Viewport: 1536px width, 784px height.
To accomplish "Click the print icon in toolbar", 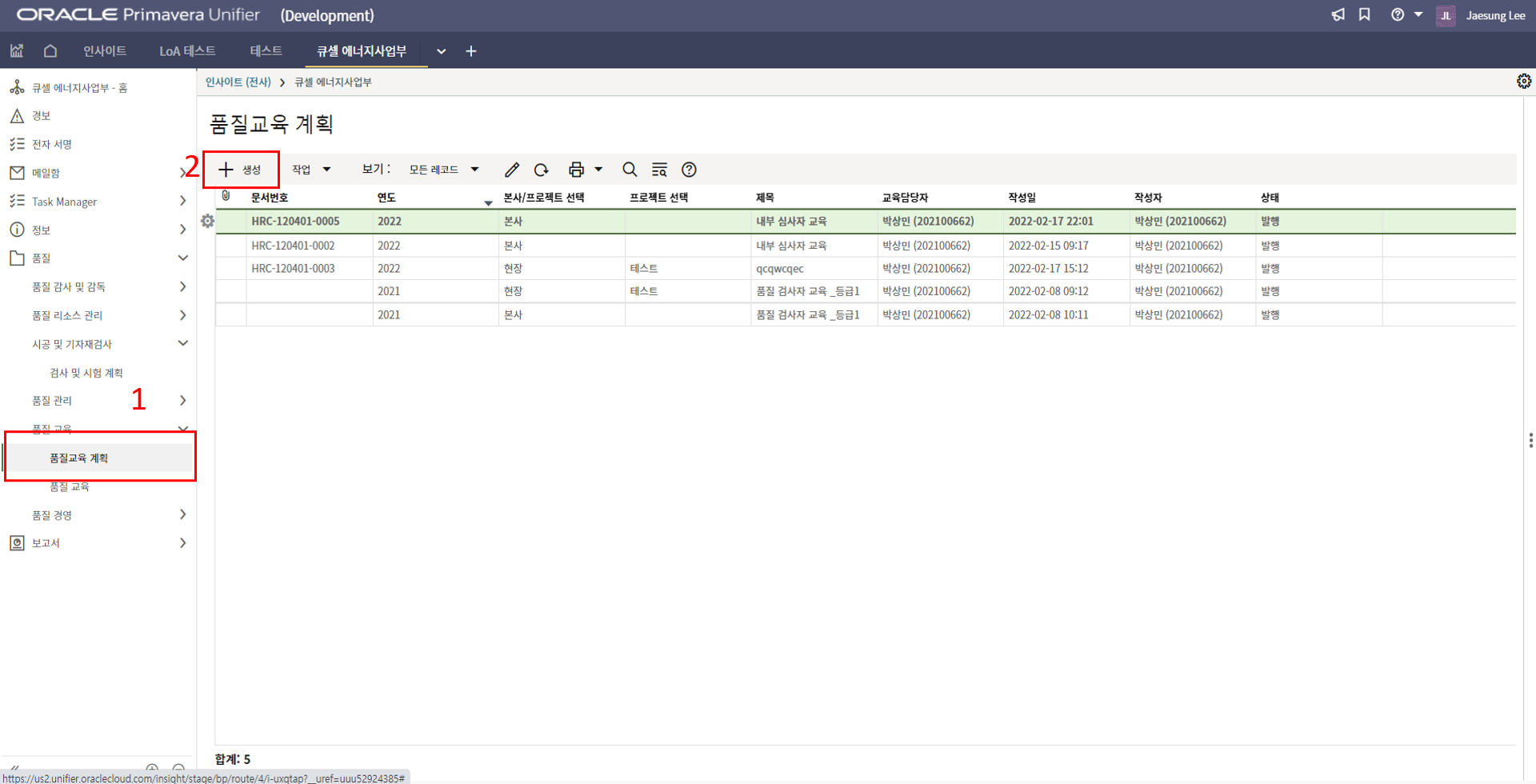I will coord(576,170).
